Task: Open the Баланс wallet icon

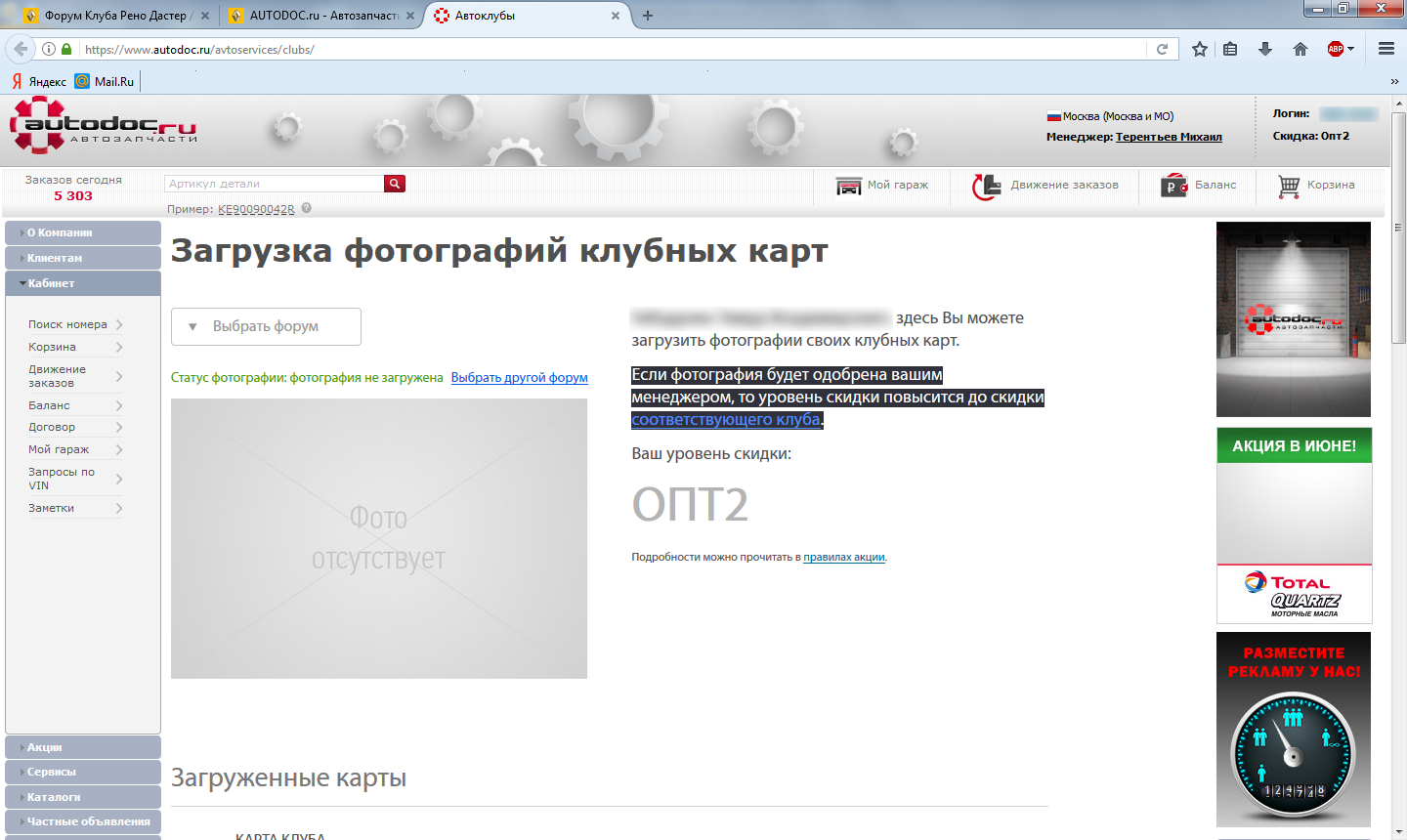Action: [1173, 186]
